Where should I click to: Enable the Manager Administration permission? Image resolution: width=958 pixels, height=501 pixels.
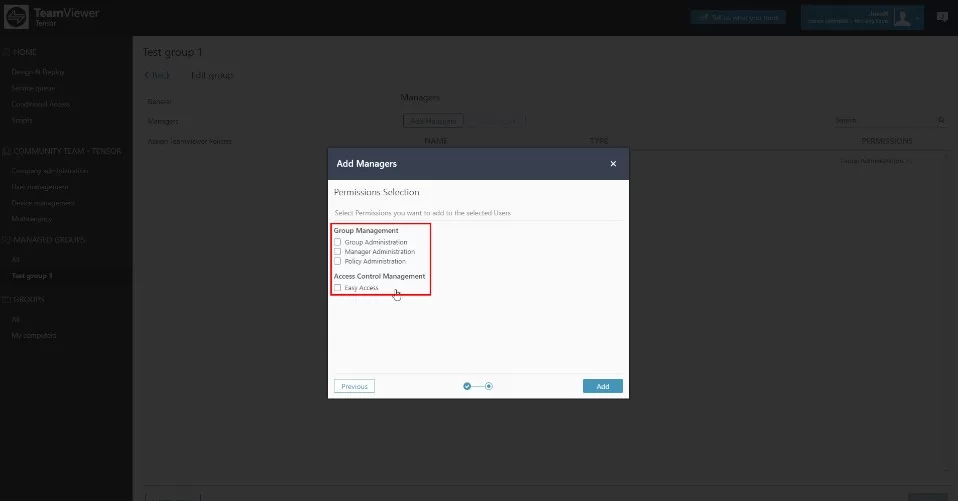click(337, 252)
